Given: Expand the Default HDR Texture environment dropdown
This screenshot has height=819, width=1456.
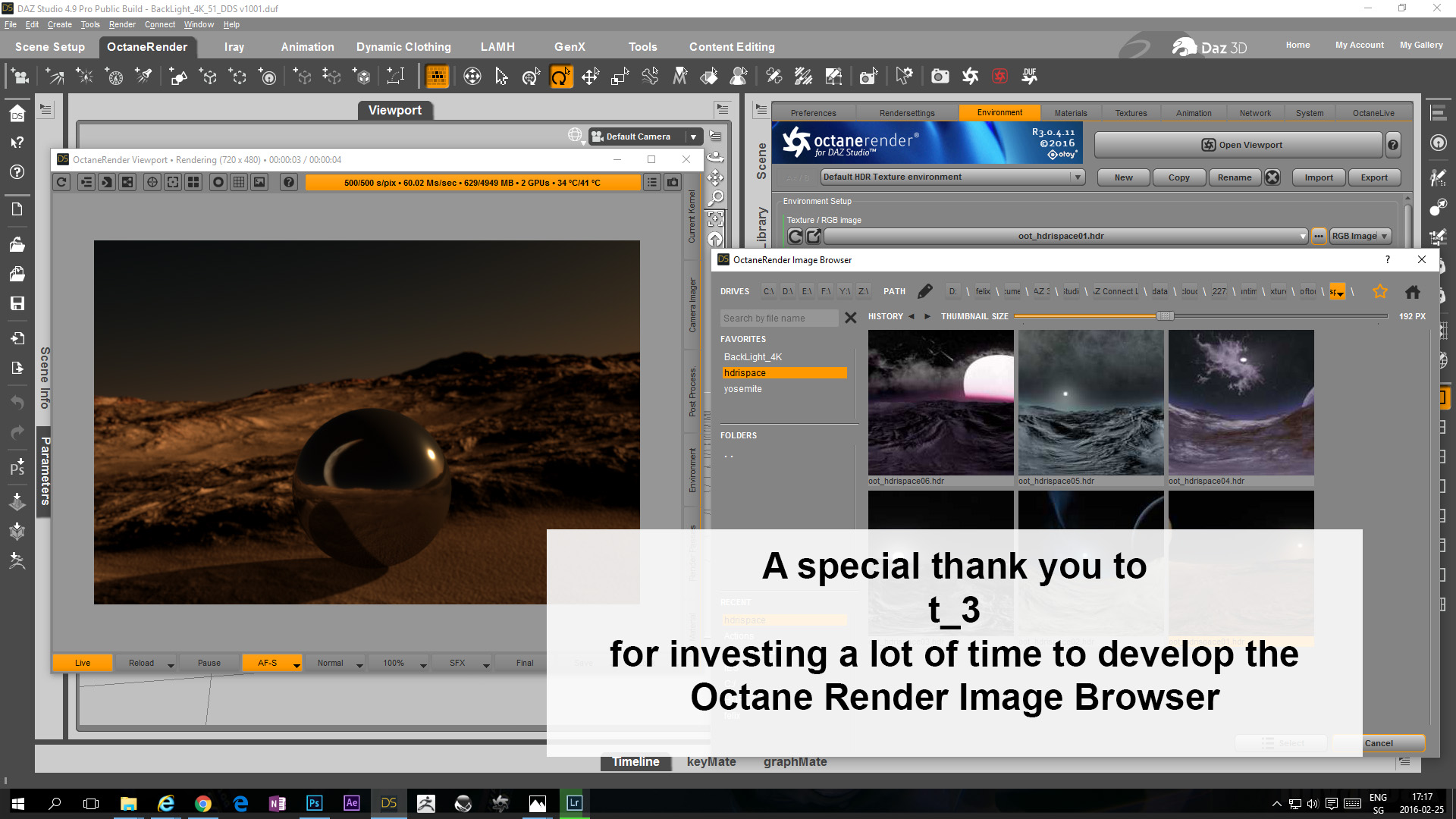Looking at the screenshot, I should pyautogui.click(x=952, y=177).
